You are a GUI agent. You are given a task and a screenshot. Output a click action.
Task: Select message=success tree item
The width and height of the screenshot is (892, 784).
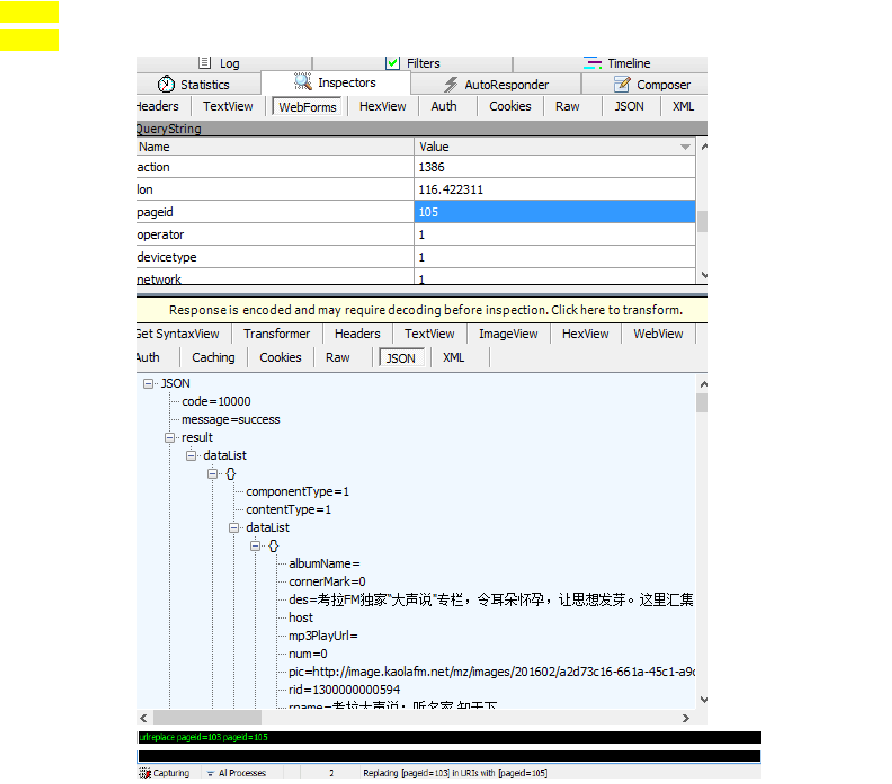231,420
